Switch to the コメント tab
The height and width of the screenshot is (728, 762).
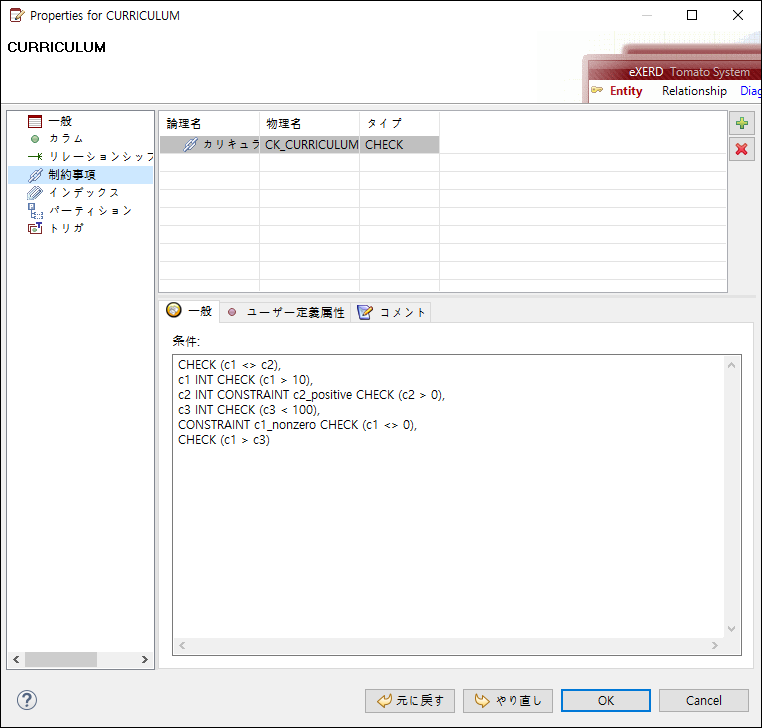pos(392,312)
